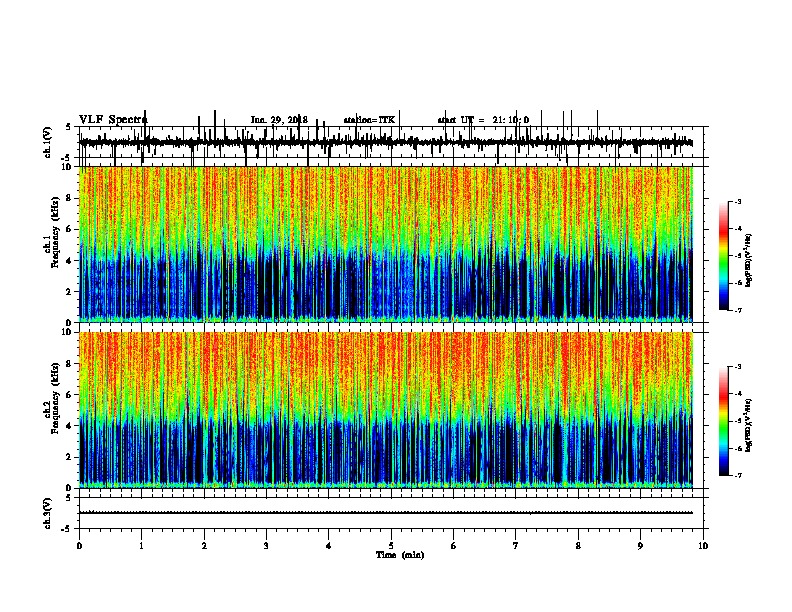Click the time axis tick label "3"
This screenshot has height=612, width=792.
(x=266, y=546)
